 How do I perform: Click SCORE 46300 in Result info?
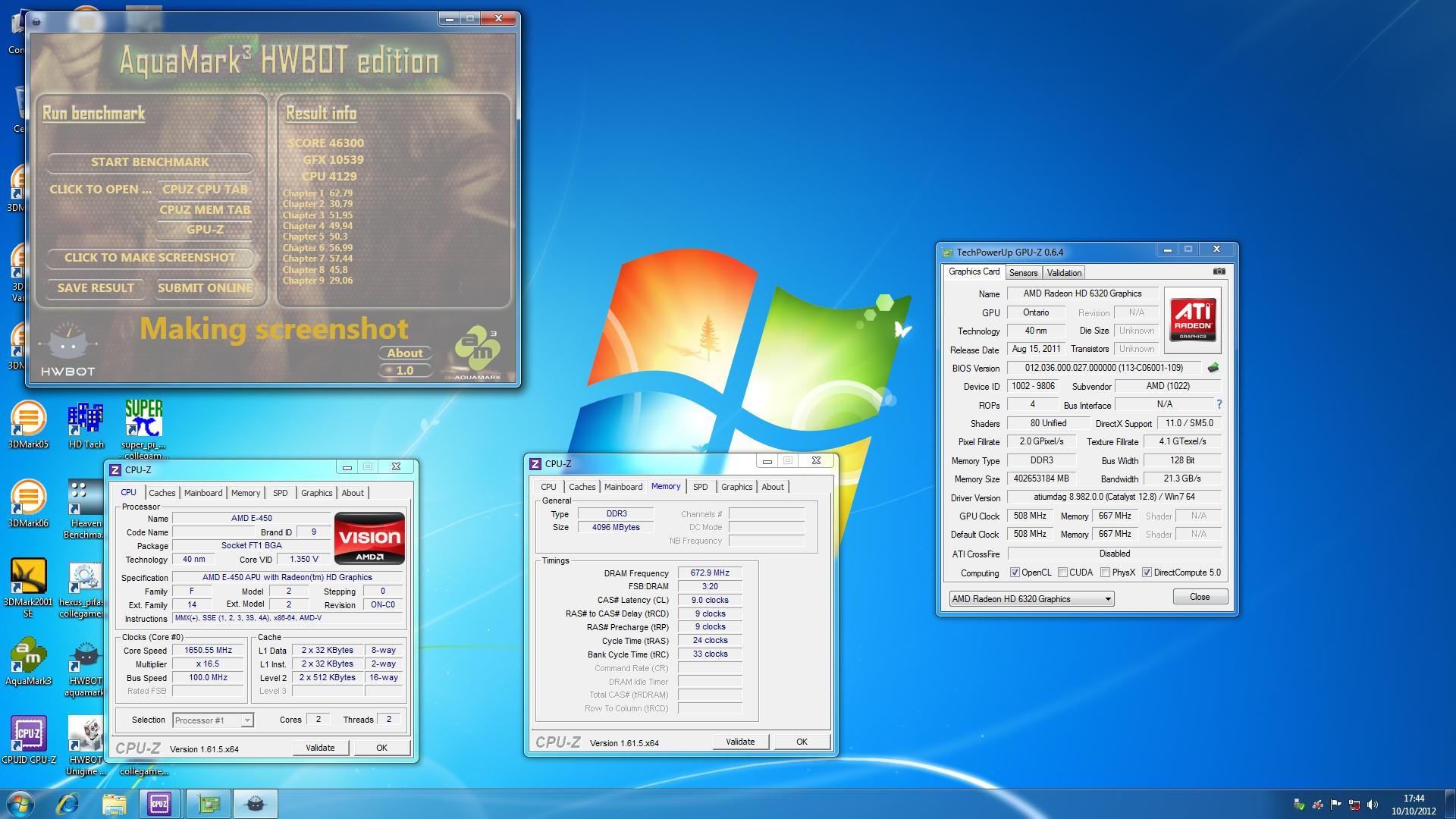click(325, 143)
